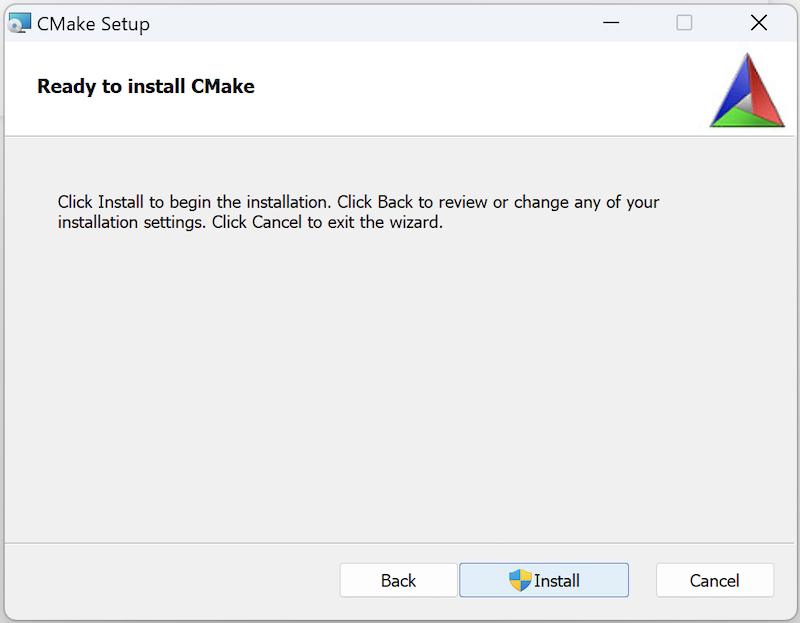Click the blue face of CMake logo
The height and width of the screenshot is (623, 800).
pos(734,95)
